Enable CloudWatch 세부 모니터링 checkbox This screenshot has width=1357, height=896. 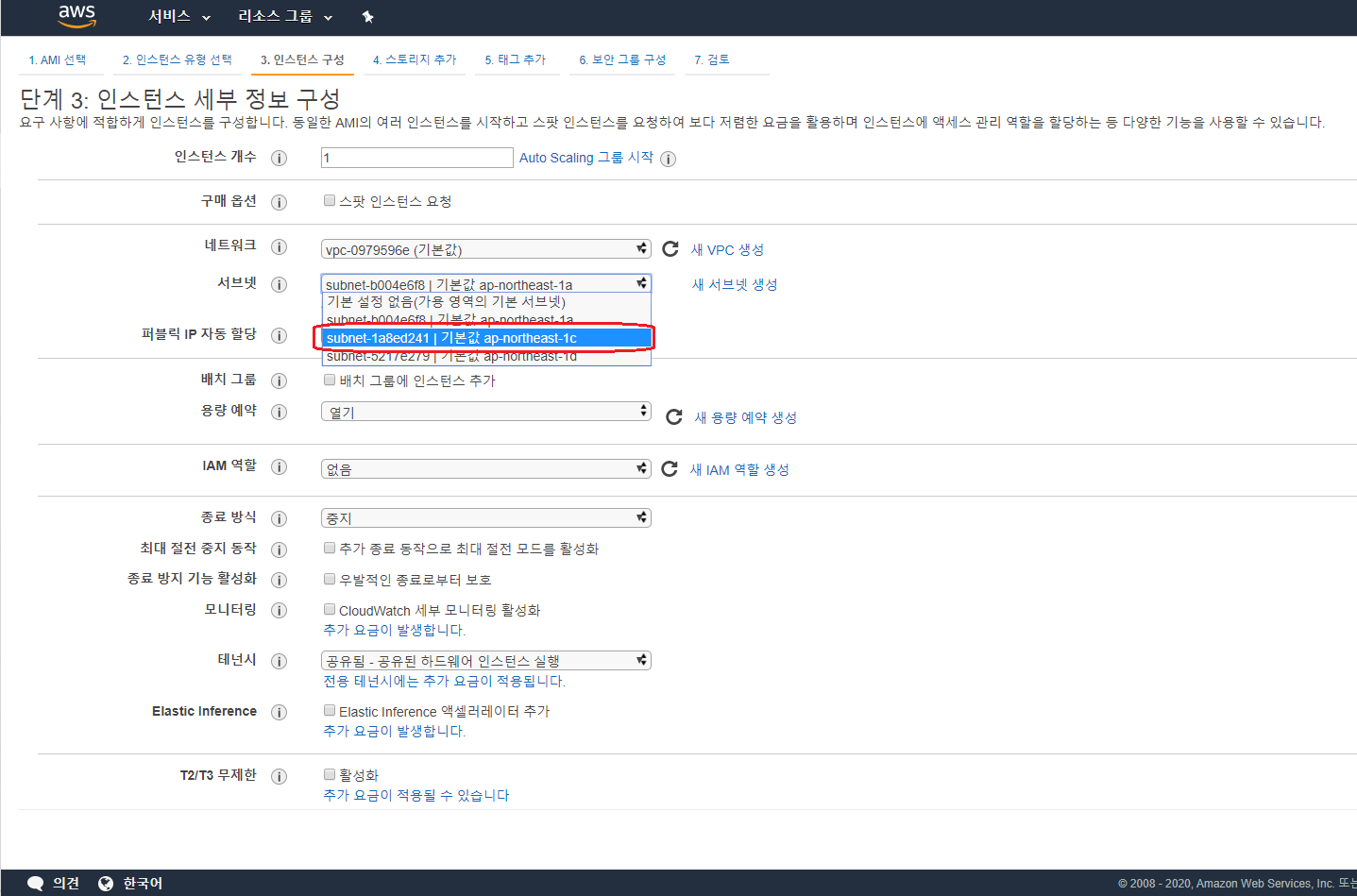[330, 609]
